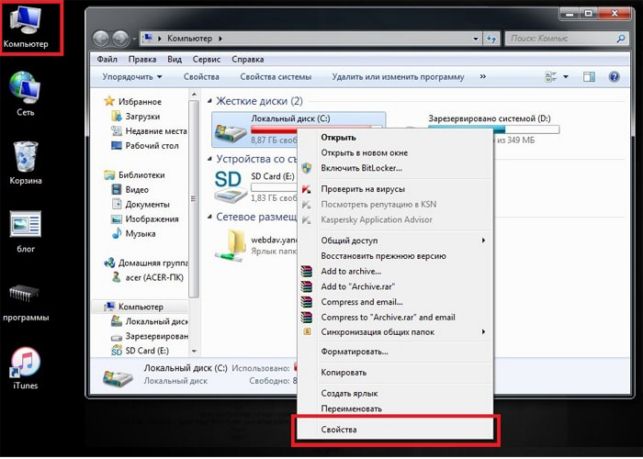Collapse the Сетевое размещение group
This screenshot has width=643, height=459.
point(210,217)
